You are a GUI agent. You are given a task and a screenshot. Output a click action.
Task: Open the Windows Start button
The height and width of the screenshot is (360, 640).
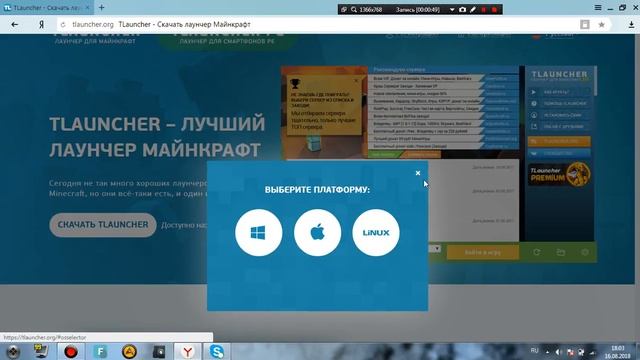tap(13, 351)
